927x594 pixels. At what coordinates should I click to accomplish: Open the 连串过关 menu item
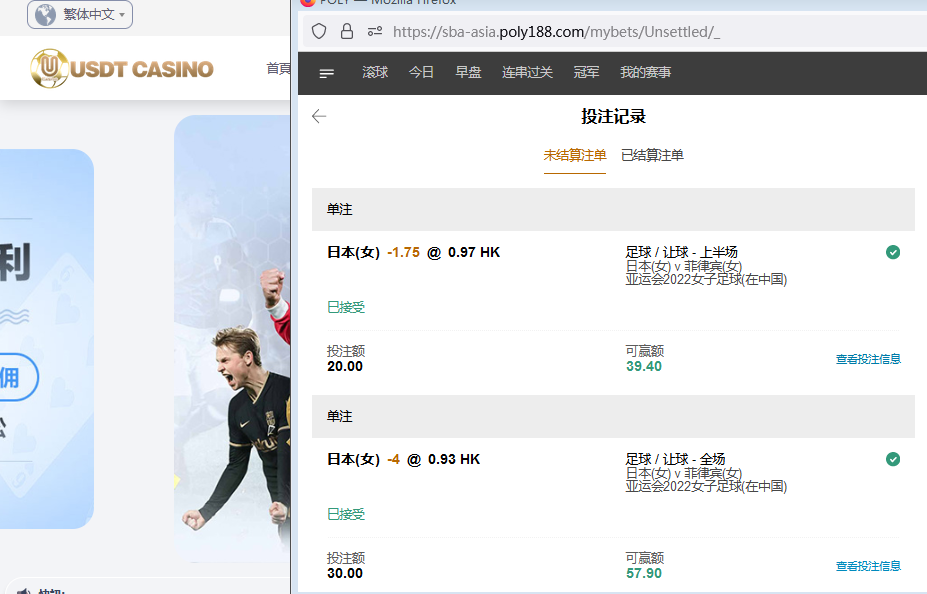pos(527,72)
